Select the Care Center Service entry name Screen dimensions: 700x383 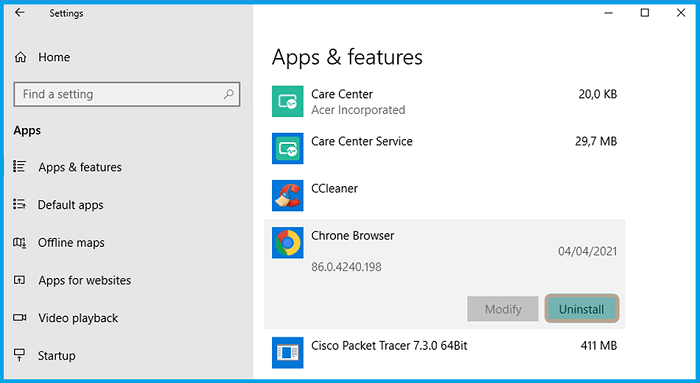(362, 142)
